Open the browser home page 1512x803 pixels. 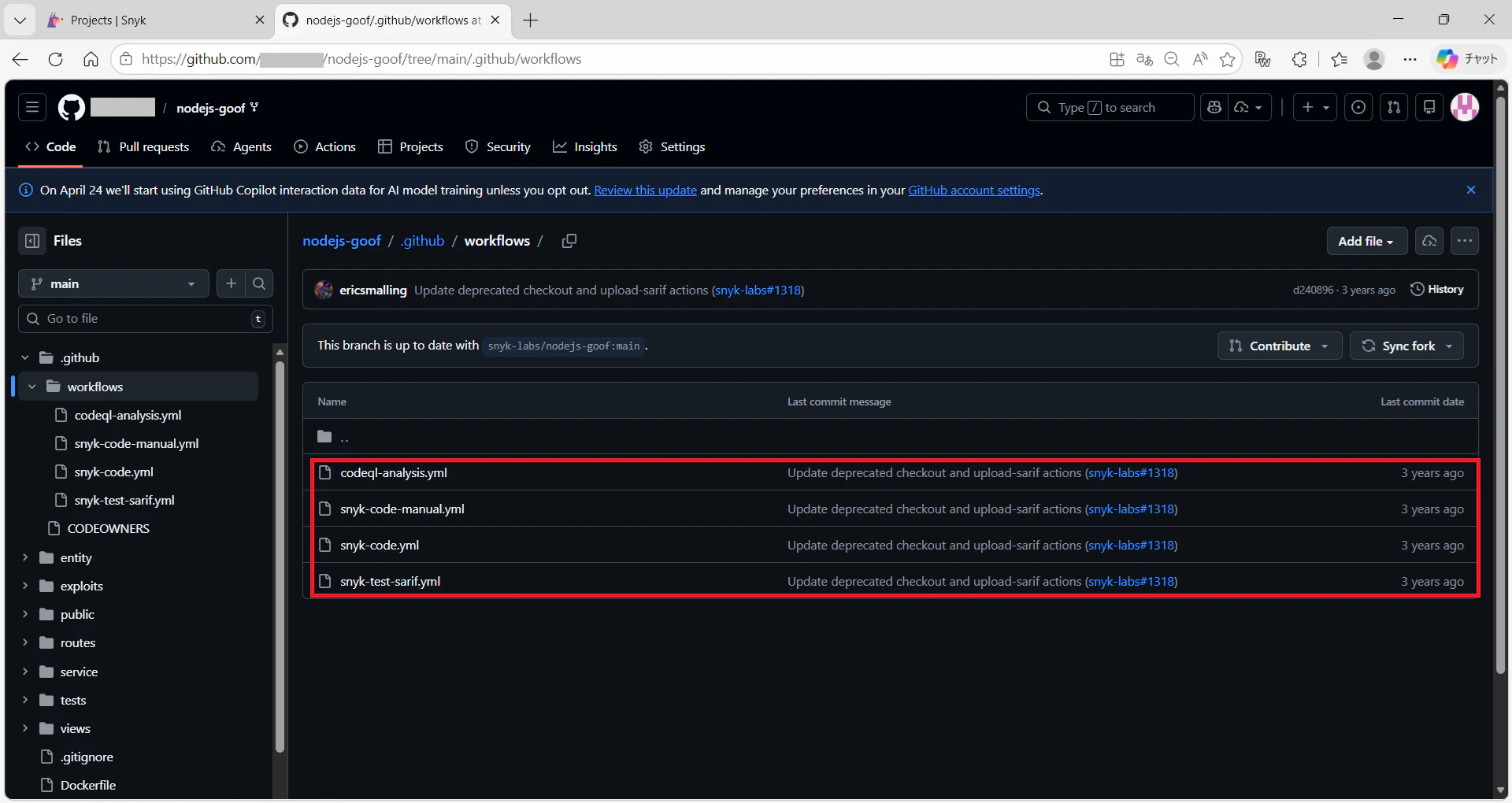[91, 59]
